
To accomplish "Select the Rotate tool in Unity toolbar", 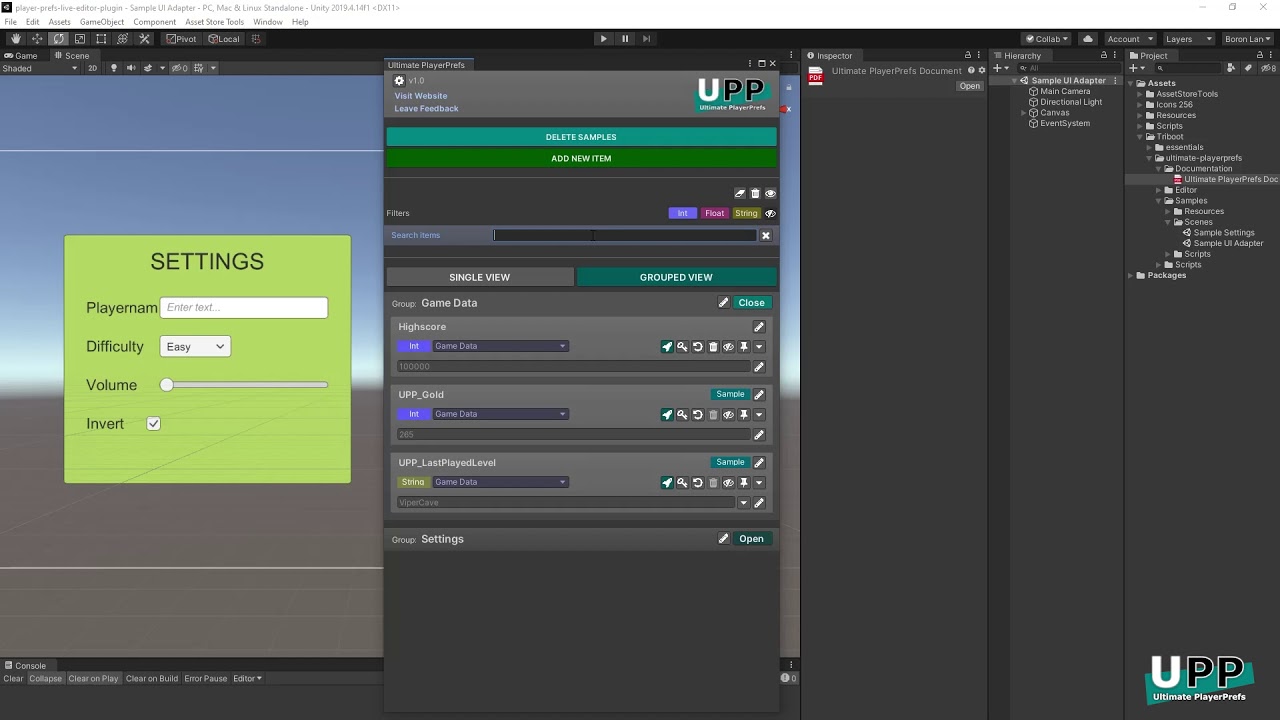I will (x=59, y=39).
